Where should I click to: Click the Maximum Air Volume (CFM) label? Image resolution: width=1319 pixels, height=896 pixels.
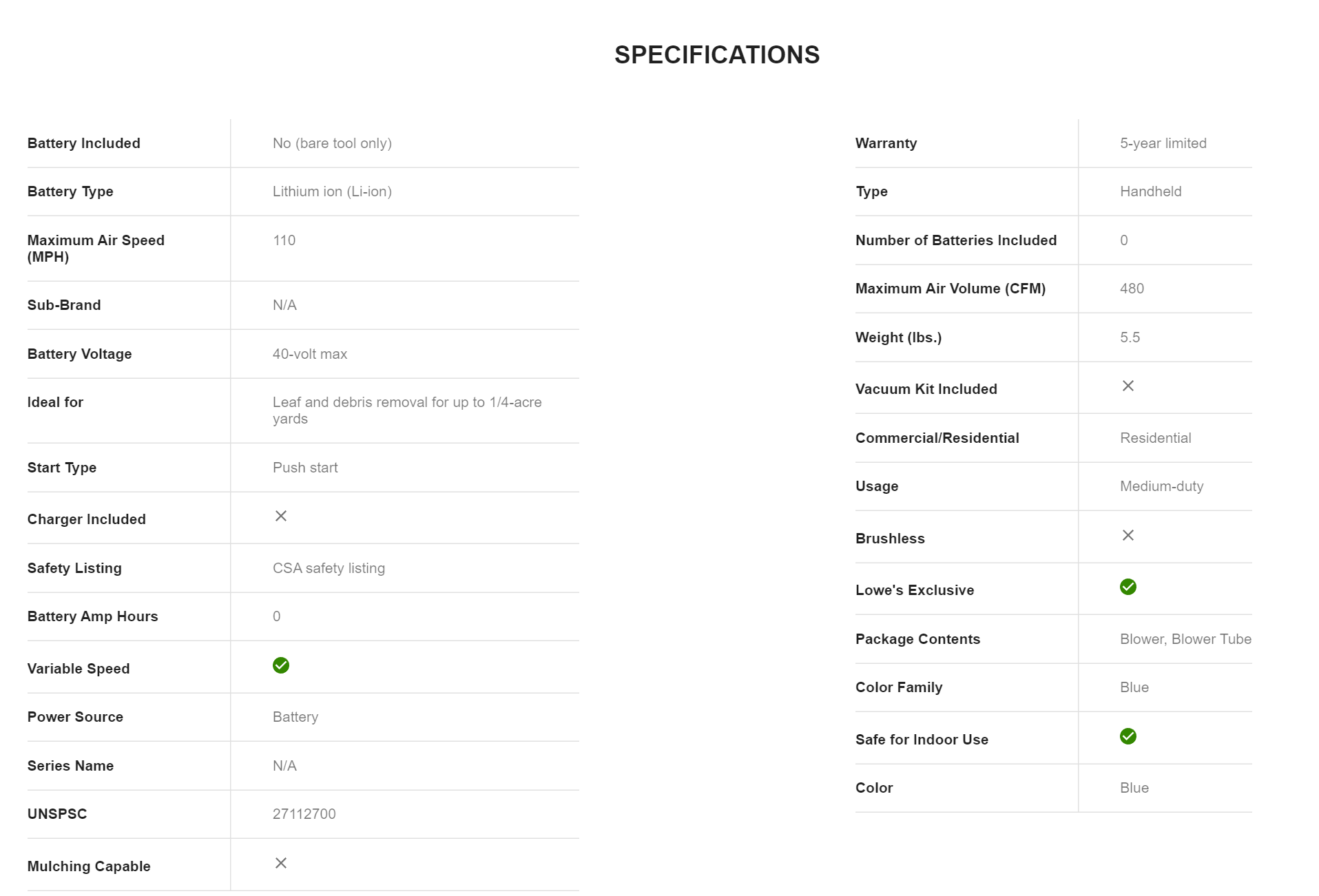[x=951, y=289]
